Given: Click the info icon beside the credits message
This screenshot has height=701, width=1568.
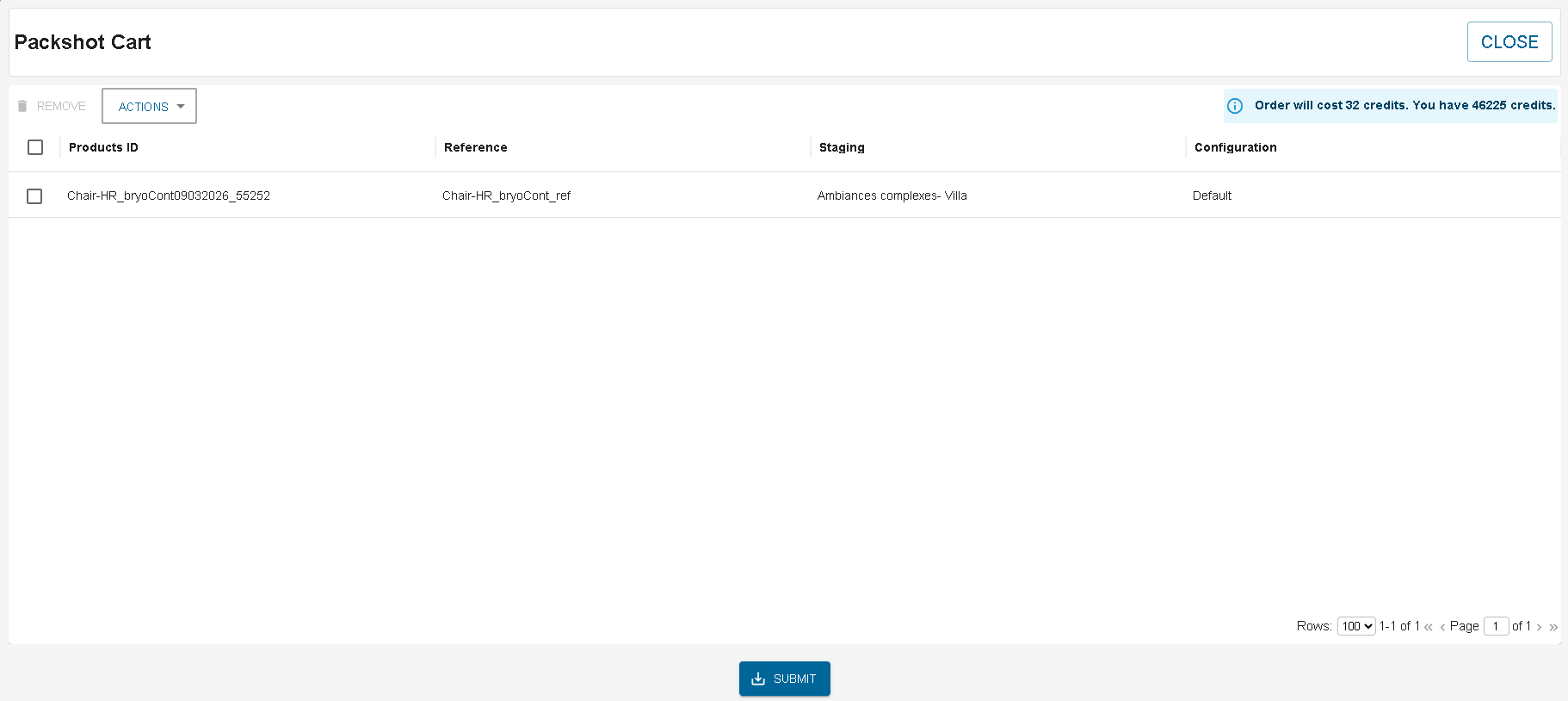Looking at the screenshot, I should point(1235,106).
